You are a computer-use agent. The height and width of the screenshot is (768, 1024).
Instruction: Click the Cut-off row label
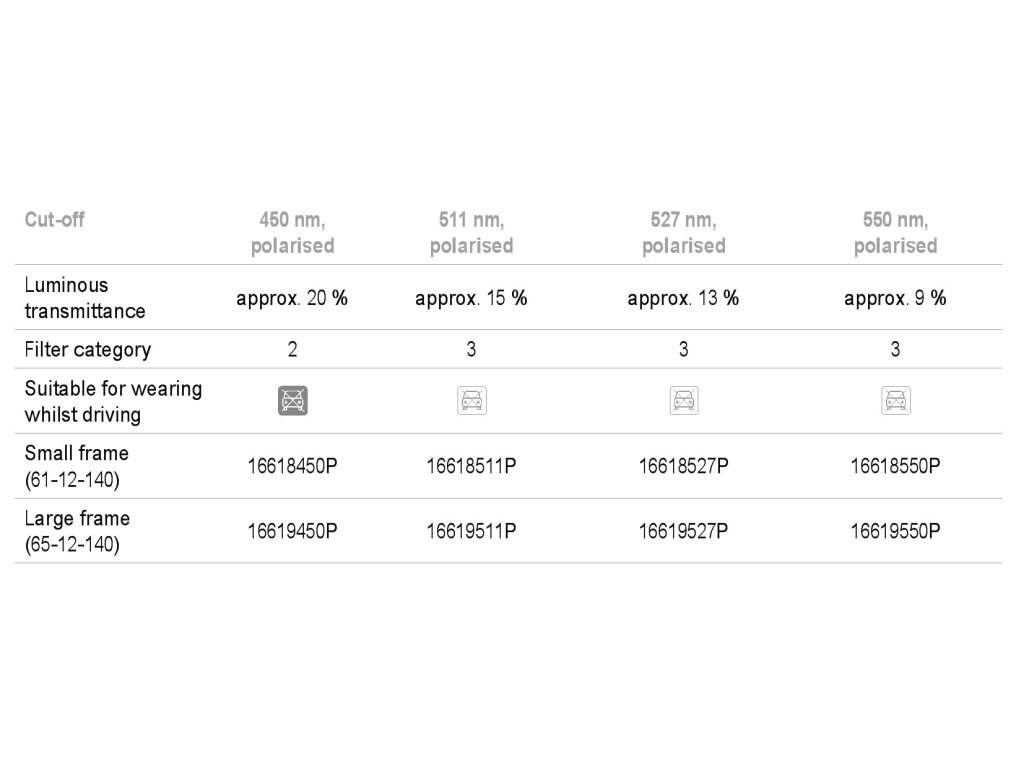pos(54,220)
